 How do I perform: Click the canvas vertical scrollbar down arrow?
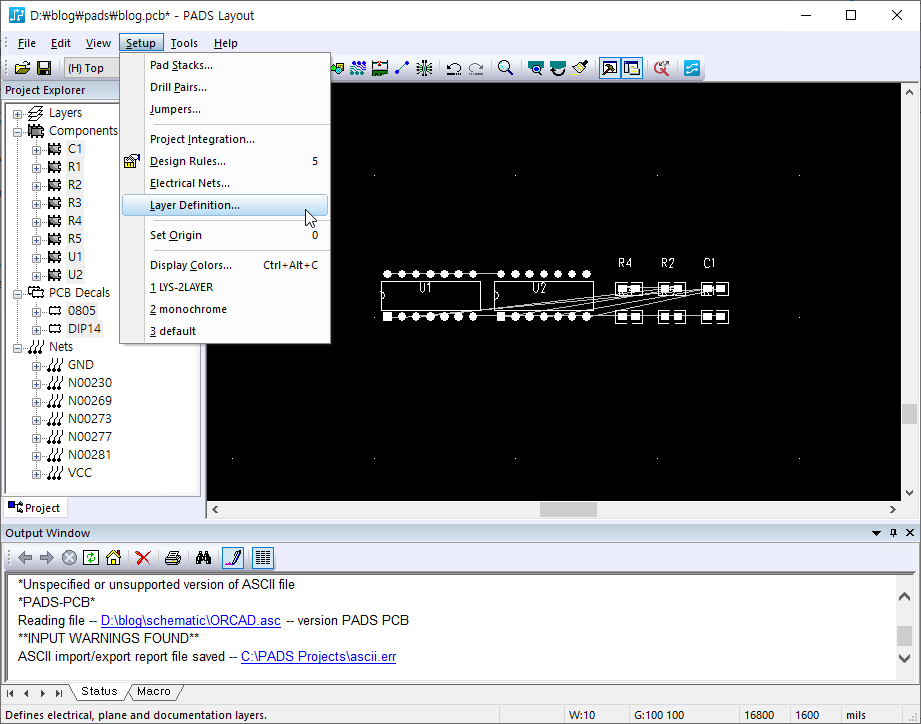click(909, 493)
